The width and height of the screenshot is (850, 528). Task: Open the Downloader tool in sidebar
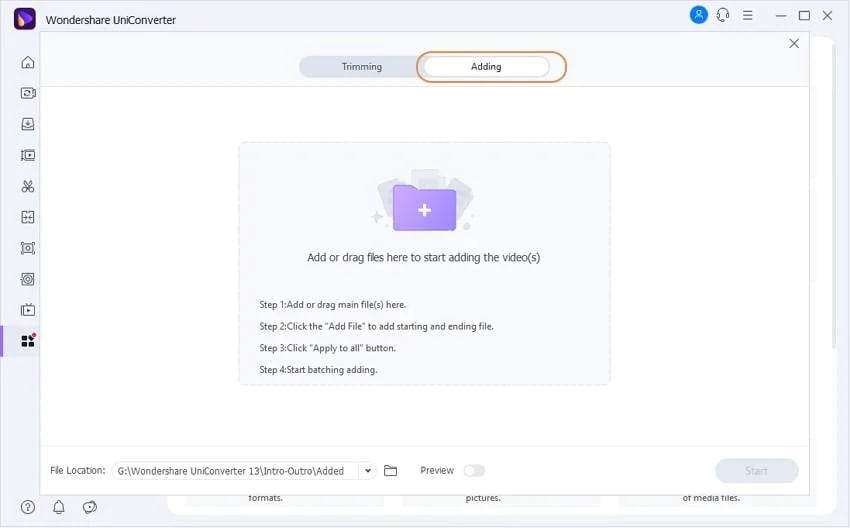click(x=28, y=124)
